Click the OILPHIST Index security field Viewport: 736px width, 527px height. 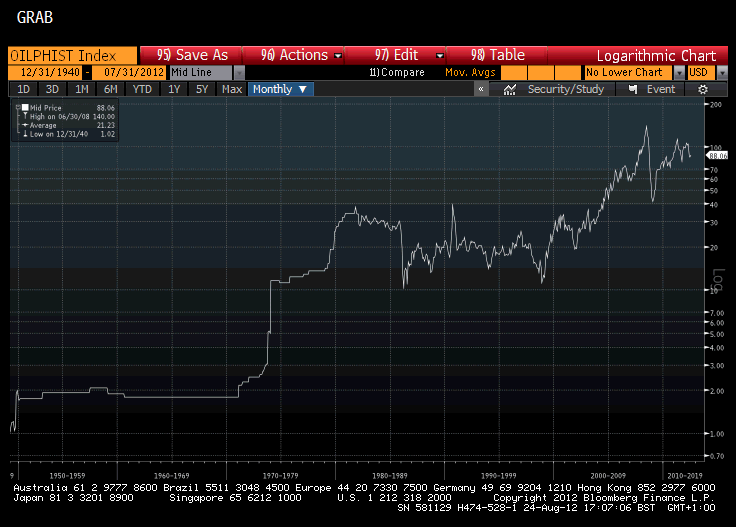(73, 56)
